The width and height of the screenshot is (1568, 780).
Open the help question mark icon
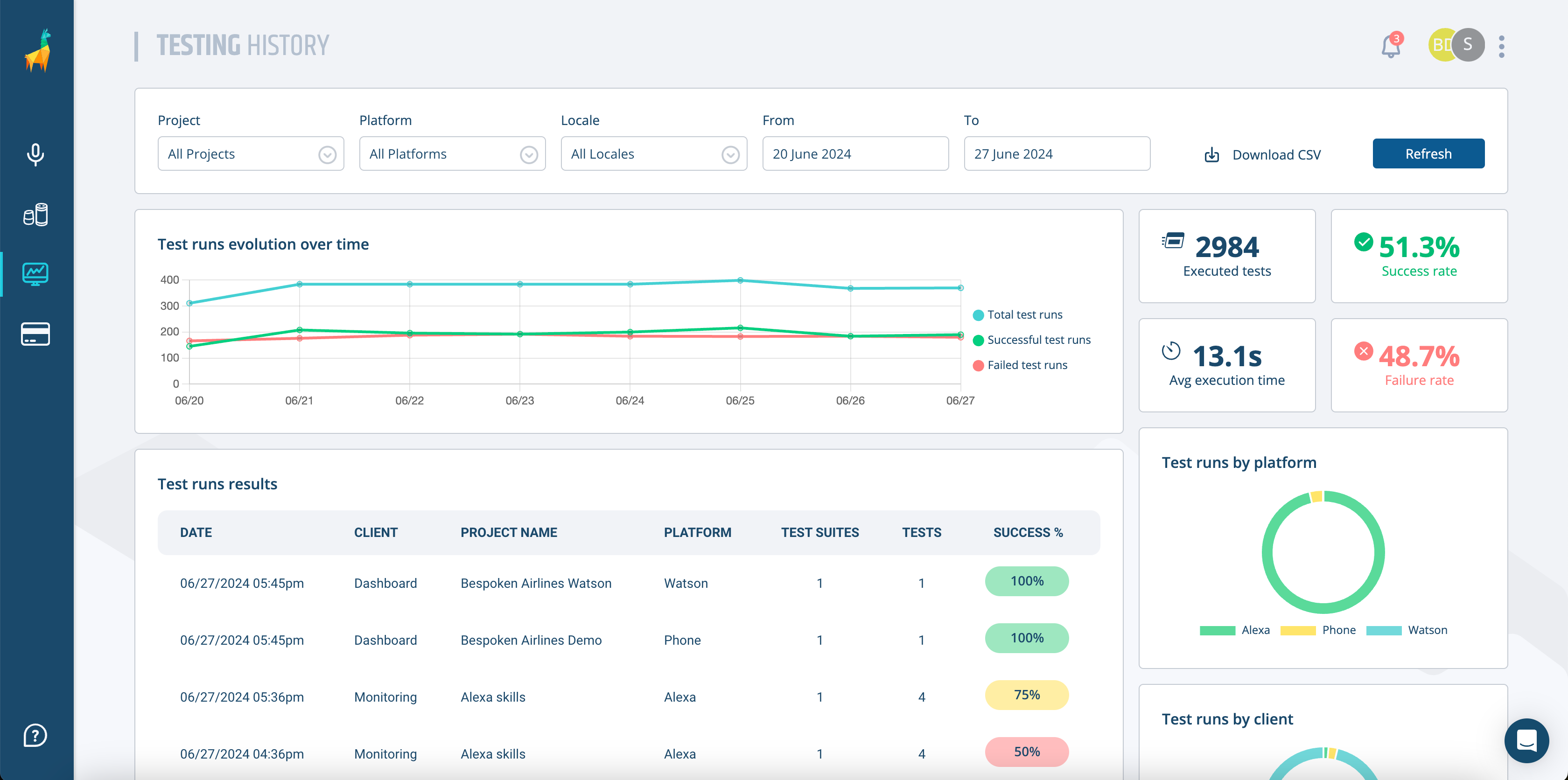35,735
